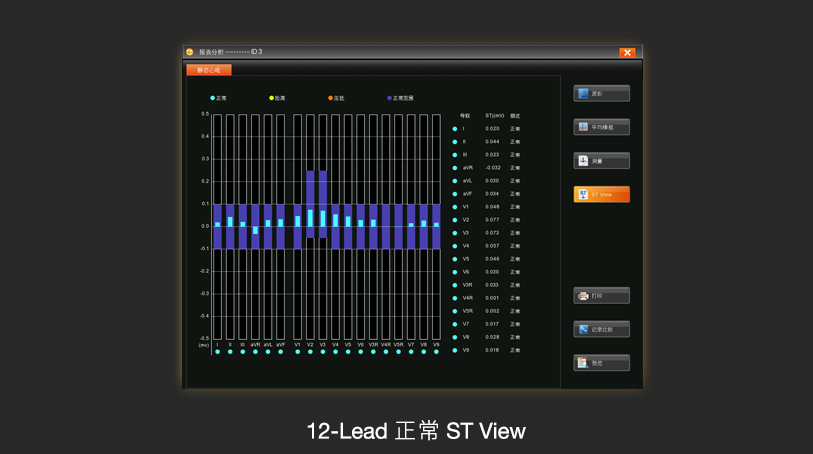Viewport: 813px width, 454px height.
Task: Click the table status dot for lead aVR
Action: [x=455, y=168]
